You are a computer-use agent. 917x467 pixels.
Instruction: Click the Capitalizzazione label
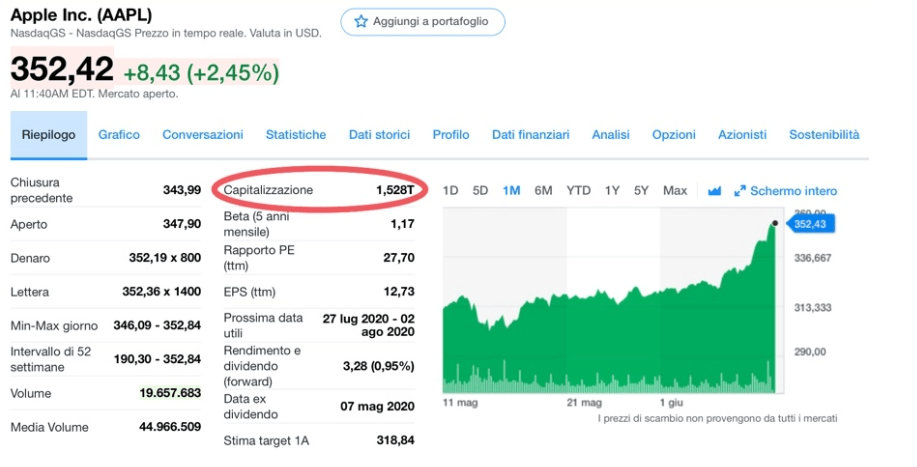(x=268, y=190)
